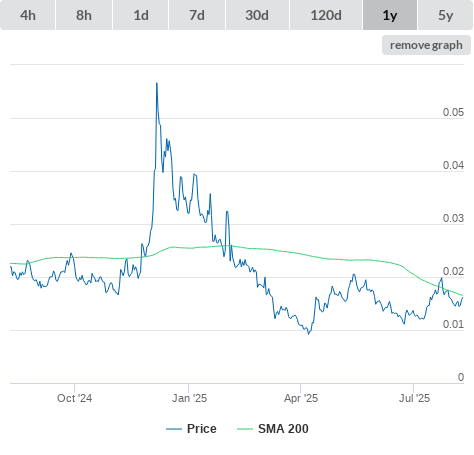
Task: Click the 0.05 y-axis label
Action: [x=453, y=112]
